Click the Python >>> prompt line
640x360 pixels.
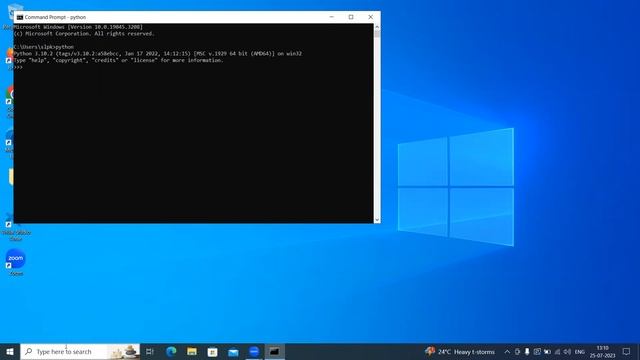18,67
